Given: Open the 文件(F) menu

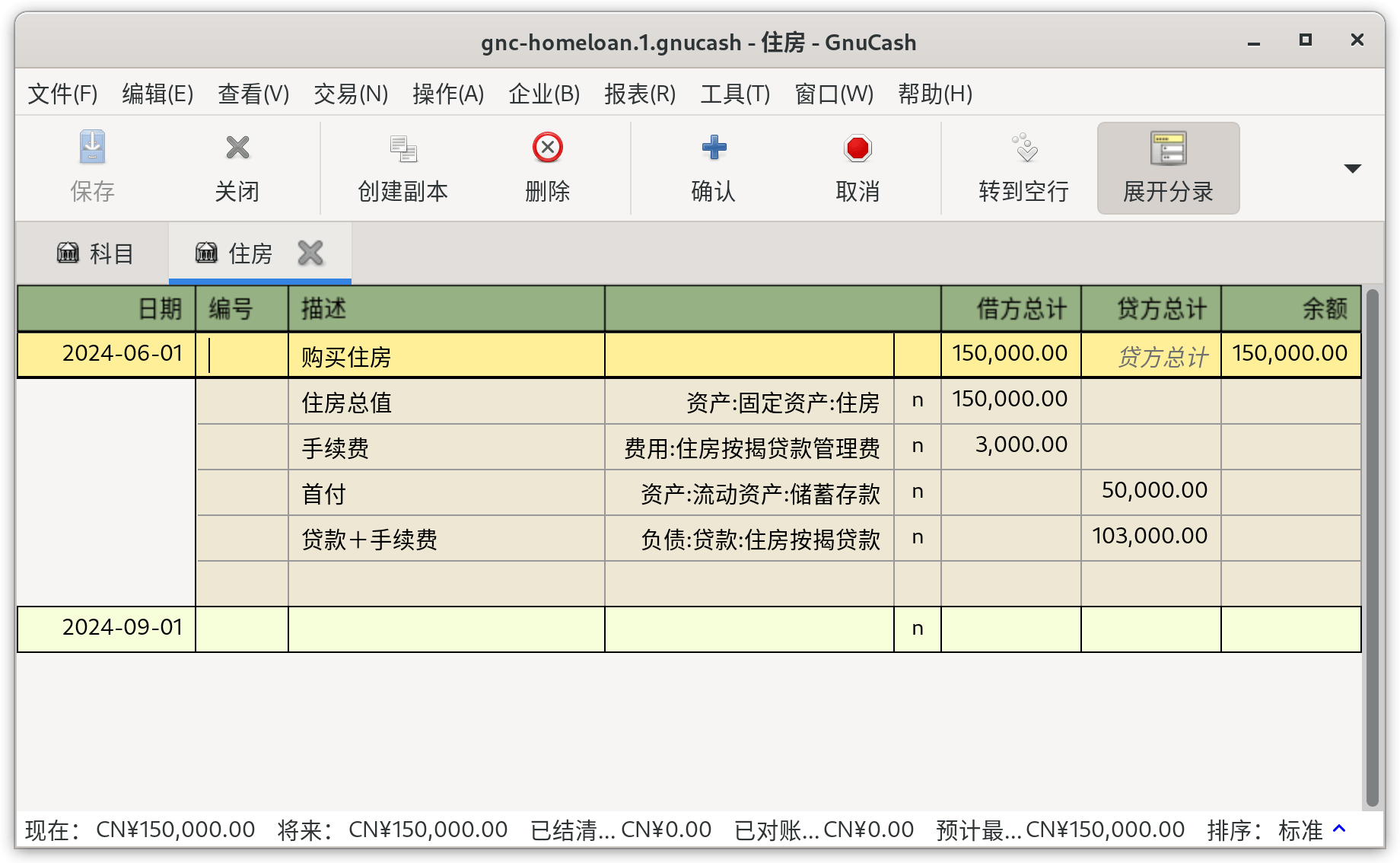Looking at the screenshot, I should coord(62,94).
